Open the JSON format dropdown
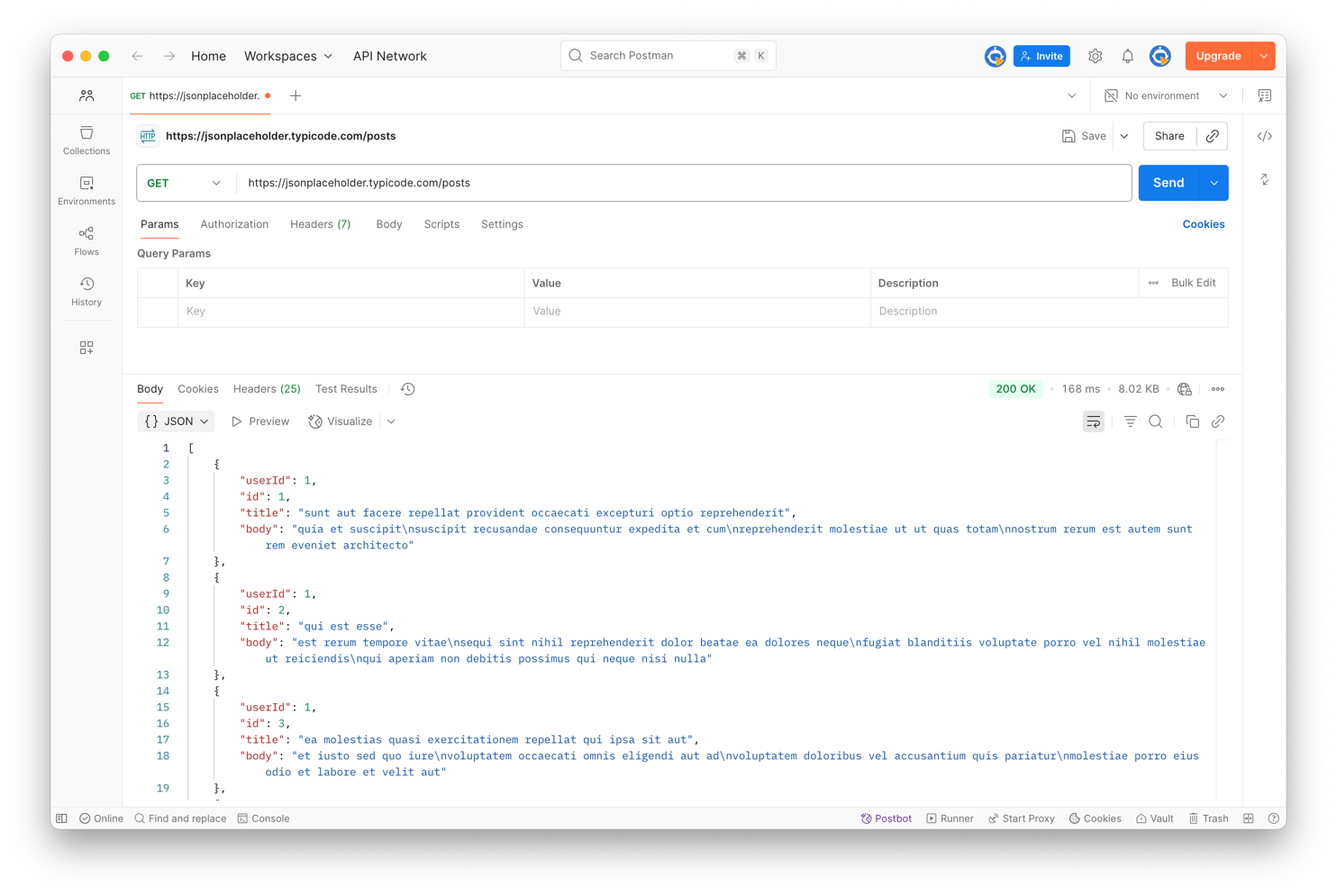 point(177,421)
